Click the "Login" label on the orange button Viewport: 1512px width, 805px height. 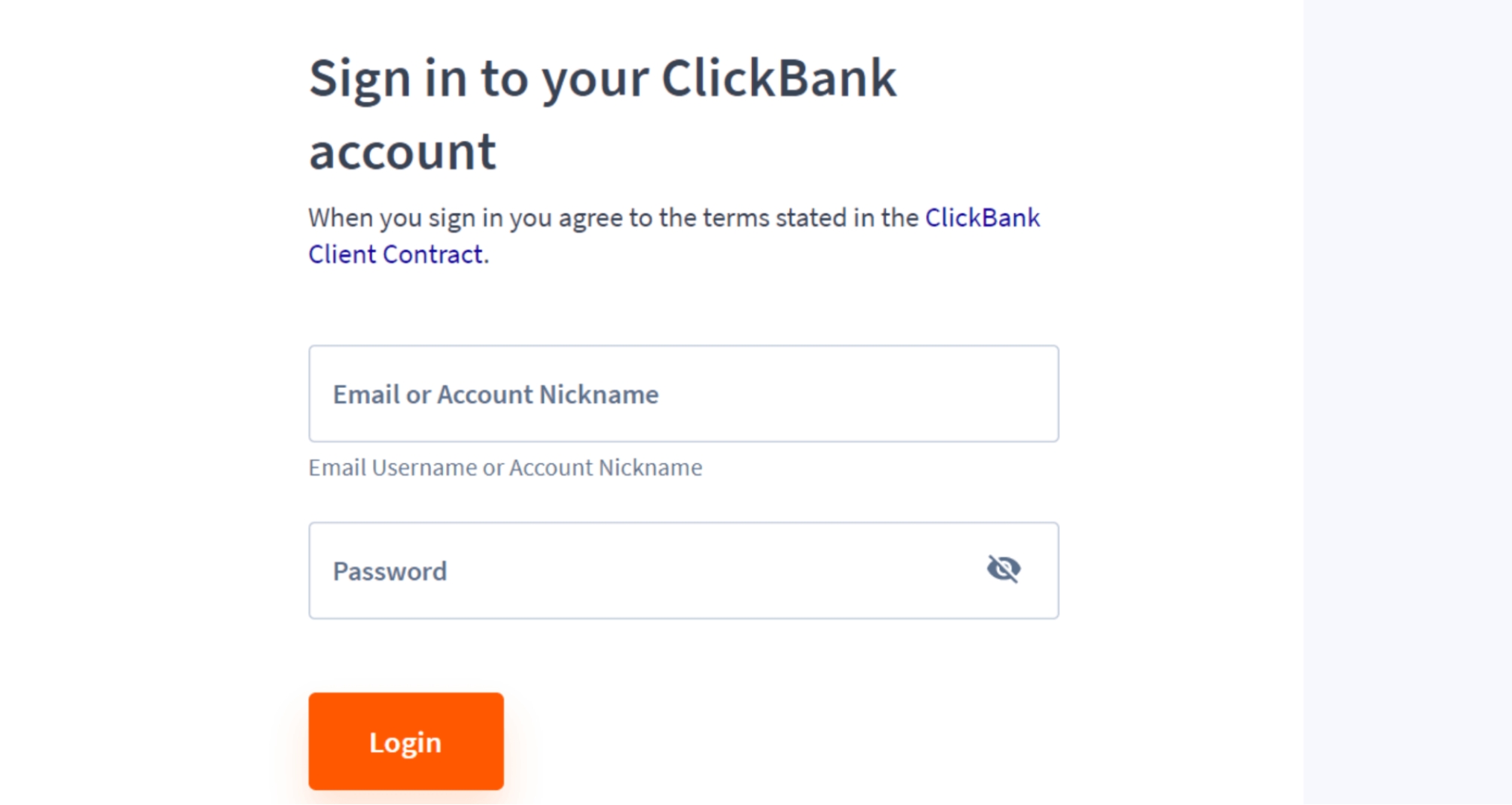point(406,742)
